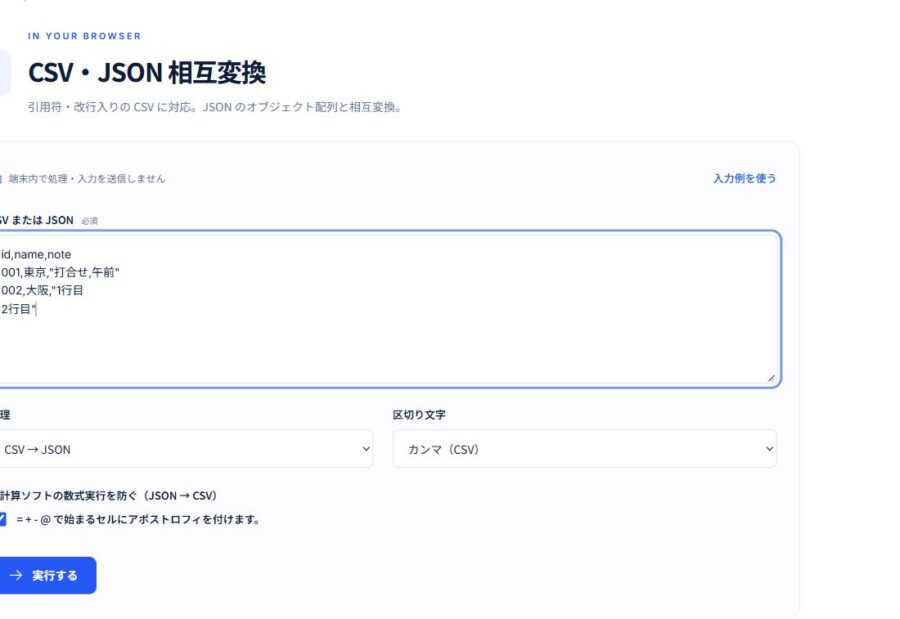The width and height of the screenshot is (900, 619).
Task: Click the 区切り文字 label
Action: point(419,415)
